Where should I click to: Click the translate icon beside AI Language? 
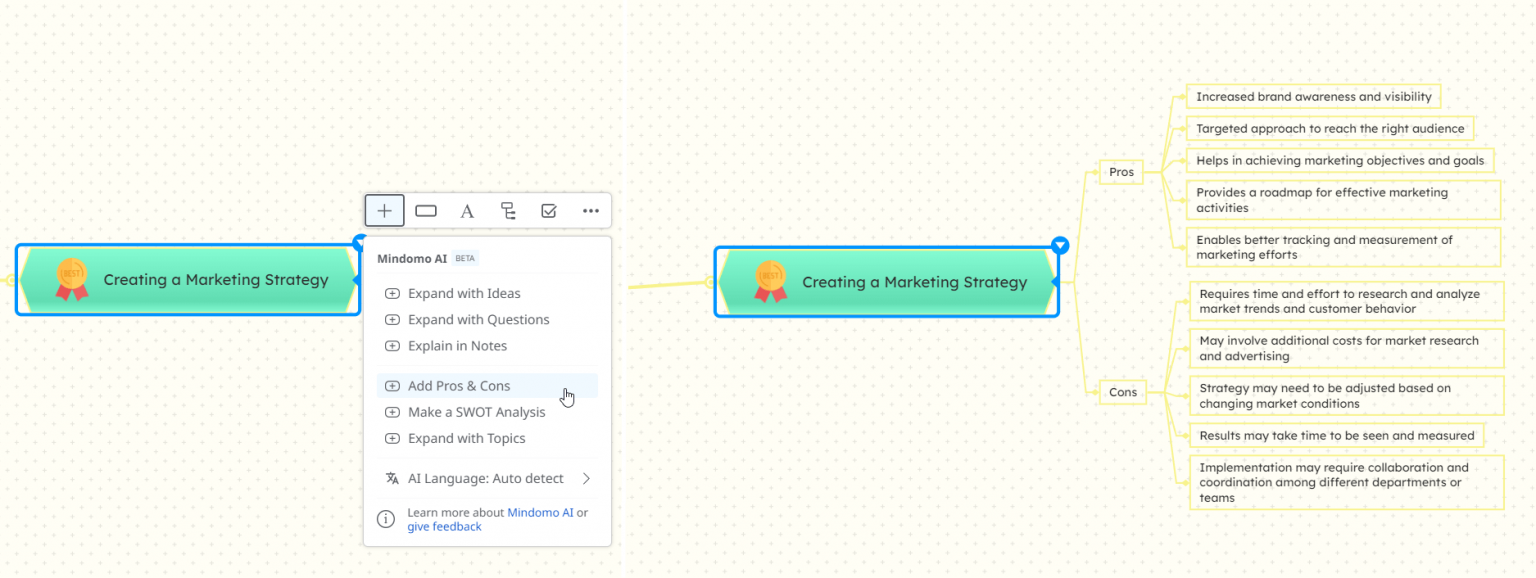click(x=392, y=479)
